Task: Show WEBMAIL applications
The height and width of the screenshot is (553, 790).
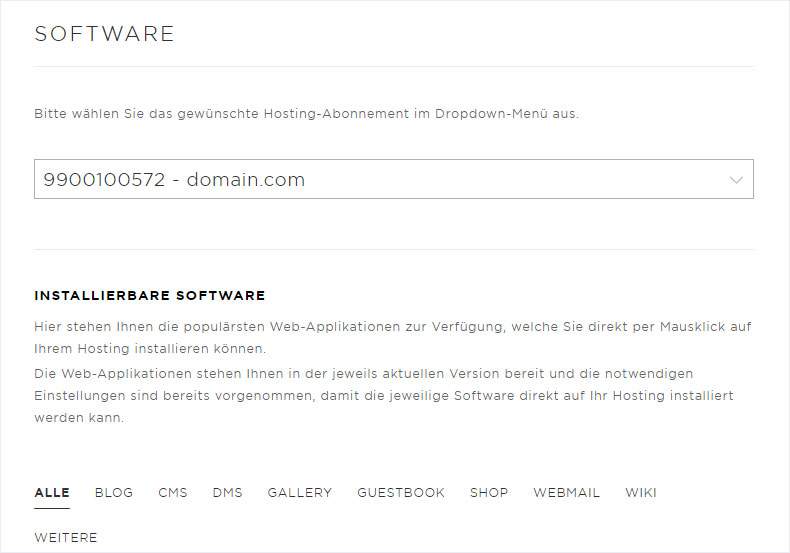Action: click(566, 492)
